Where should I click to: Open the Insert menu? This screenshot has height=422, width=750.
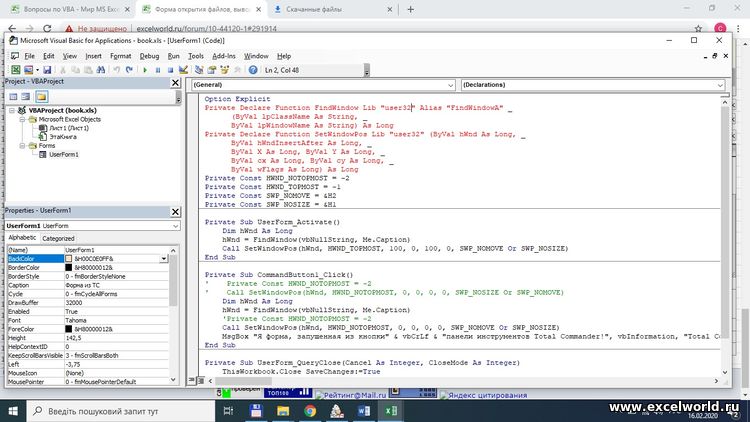[x=93, y=56]
